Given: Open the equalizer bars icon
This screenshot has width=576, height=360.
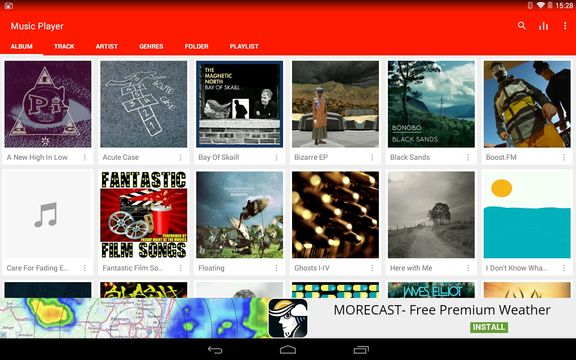Looking at the screenshot, I should click(x=543, y=26).
